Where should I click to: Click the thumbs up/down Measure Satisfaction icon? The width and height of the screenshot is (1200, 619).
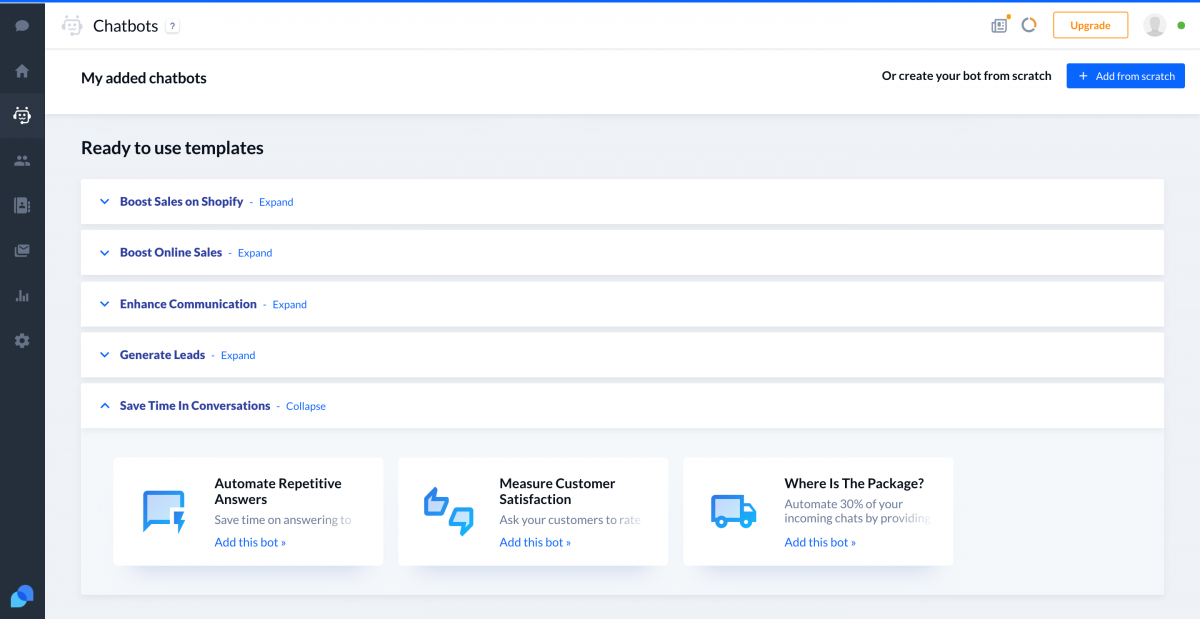[x=448, y=511]
